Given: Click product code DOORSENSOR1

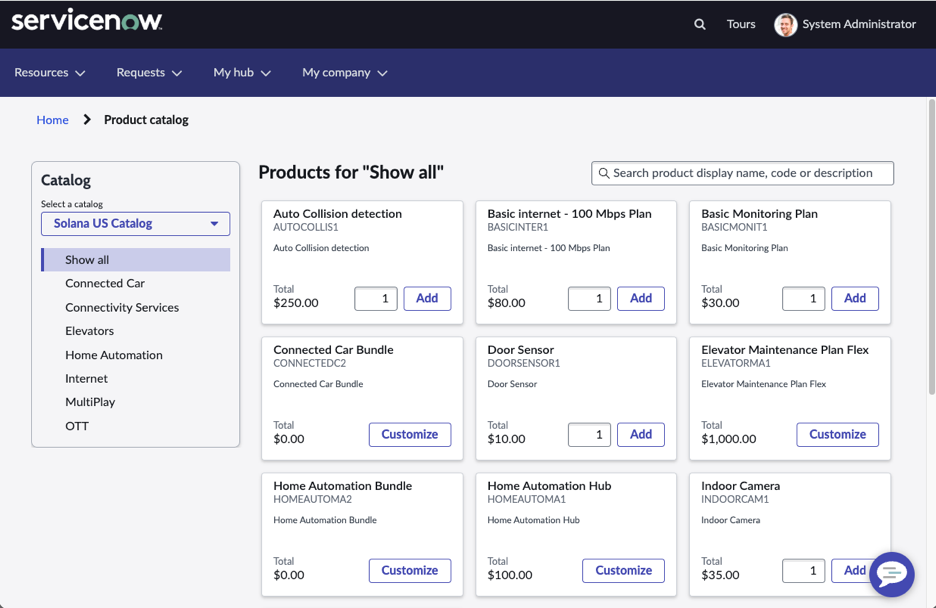Looking at the screenshot, I should pos(524,363).
